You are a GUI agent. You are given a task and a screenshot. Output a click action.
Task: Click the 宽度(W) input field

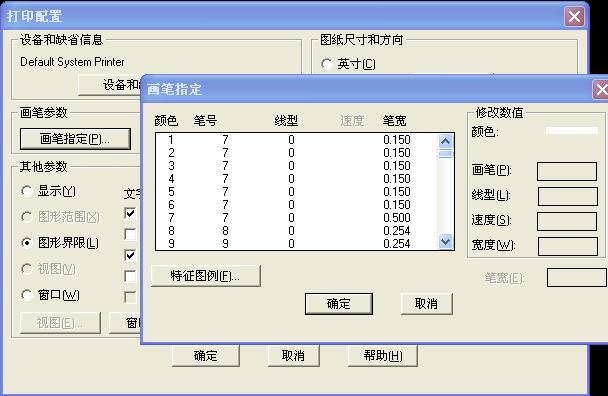point(568,247)
